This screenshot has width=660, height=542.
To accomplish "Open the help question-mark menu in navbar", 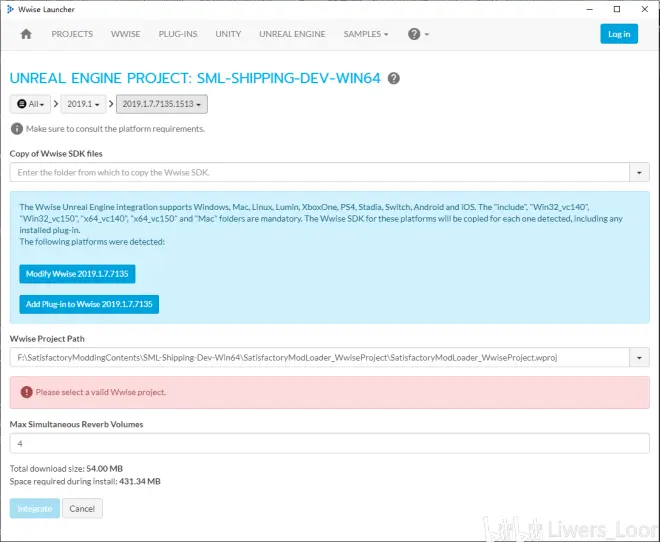I will point(418,34).
